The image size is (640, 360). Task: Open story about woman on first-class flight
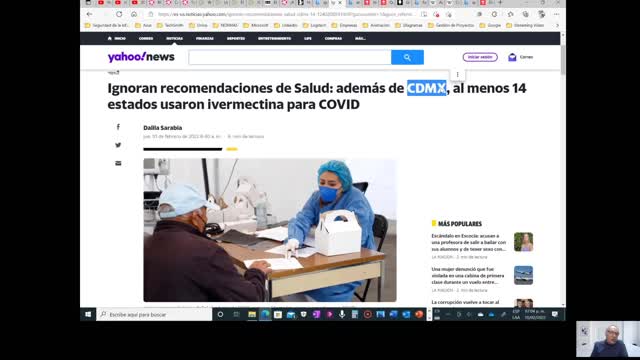468,276
